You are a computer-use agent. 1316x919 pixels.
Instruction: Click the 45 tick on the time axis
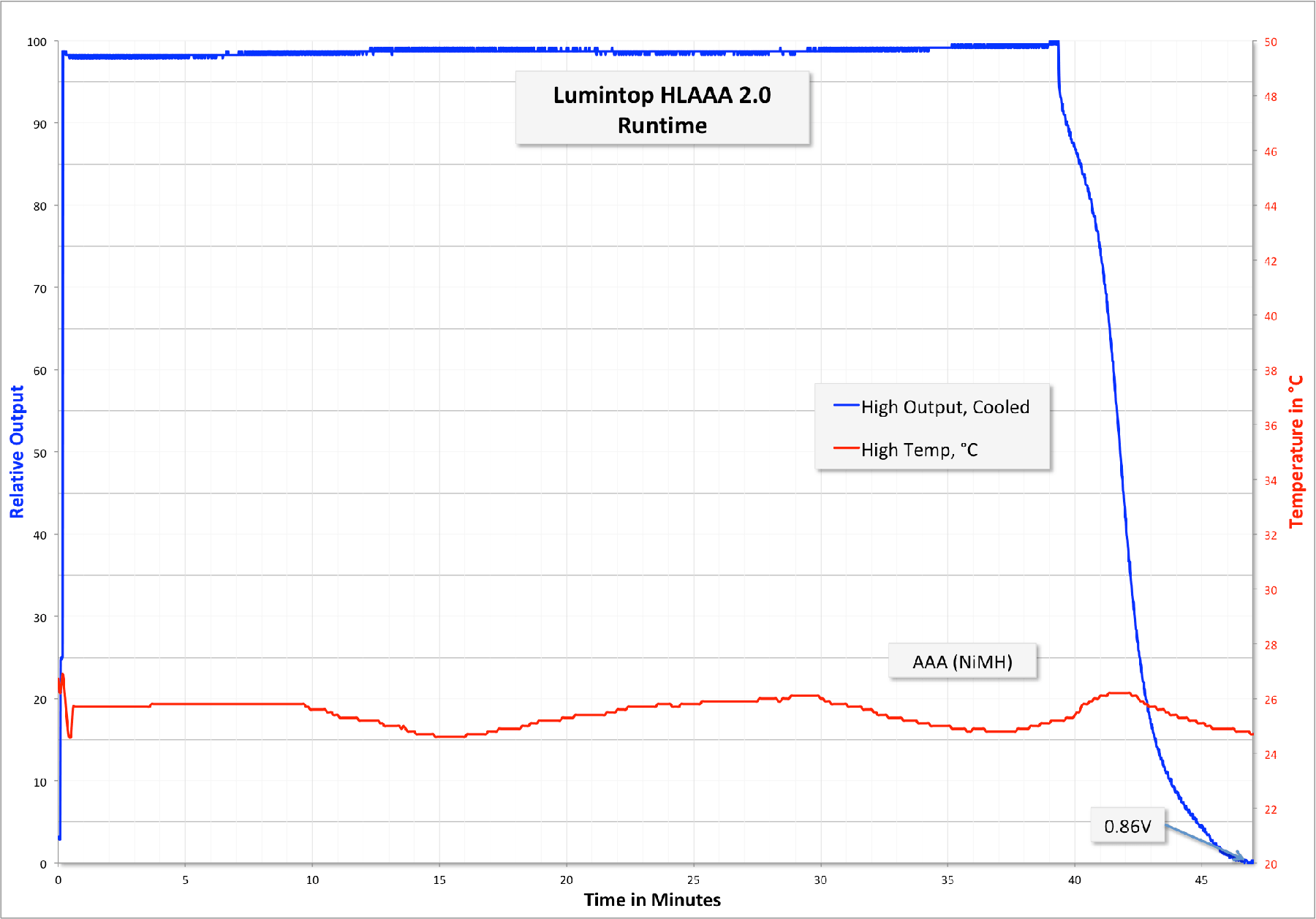(x=1201, y=880)
